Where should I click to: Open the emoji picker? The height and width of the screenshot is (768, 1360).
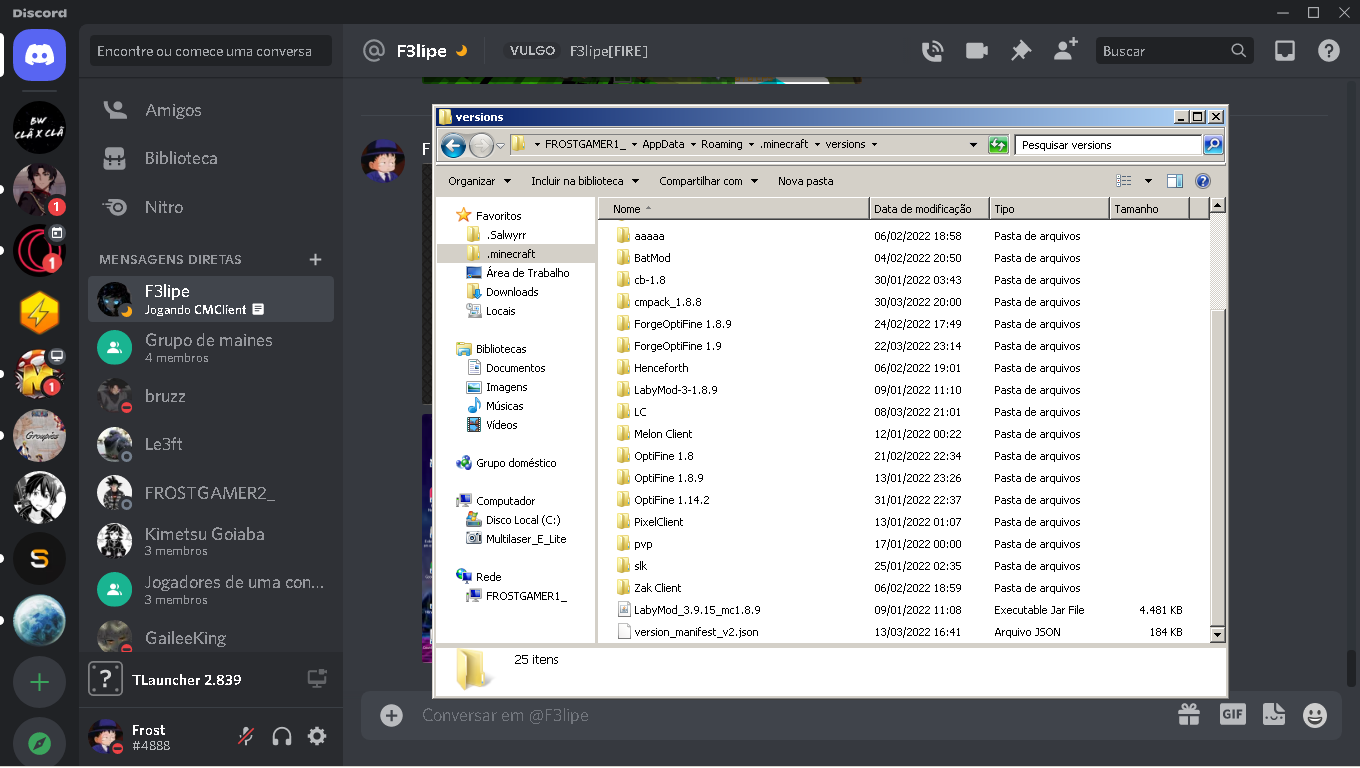(x=1315, y=715)
